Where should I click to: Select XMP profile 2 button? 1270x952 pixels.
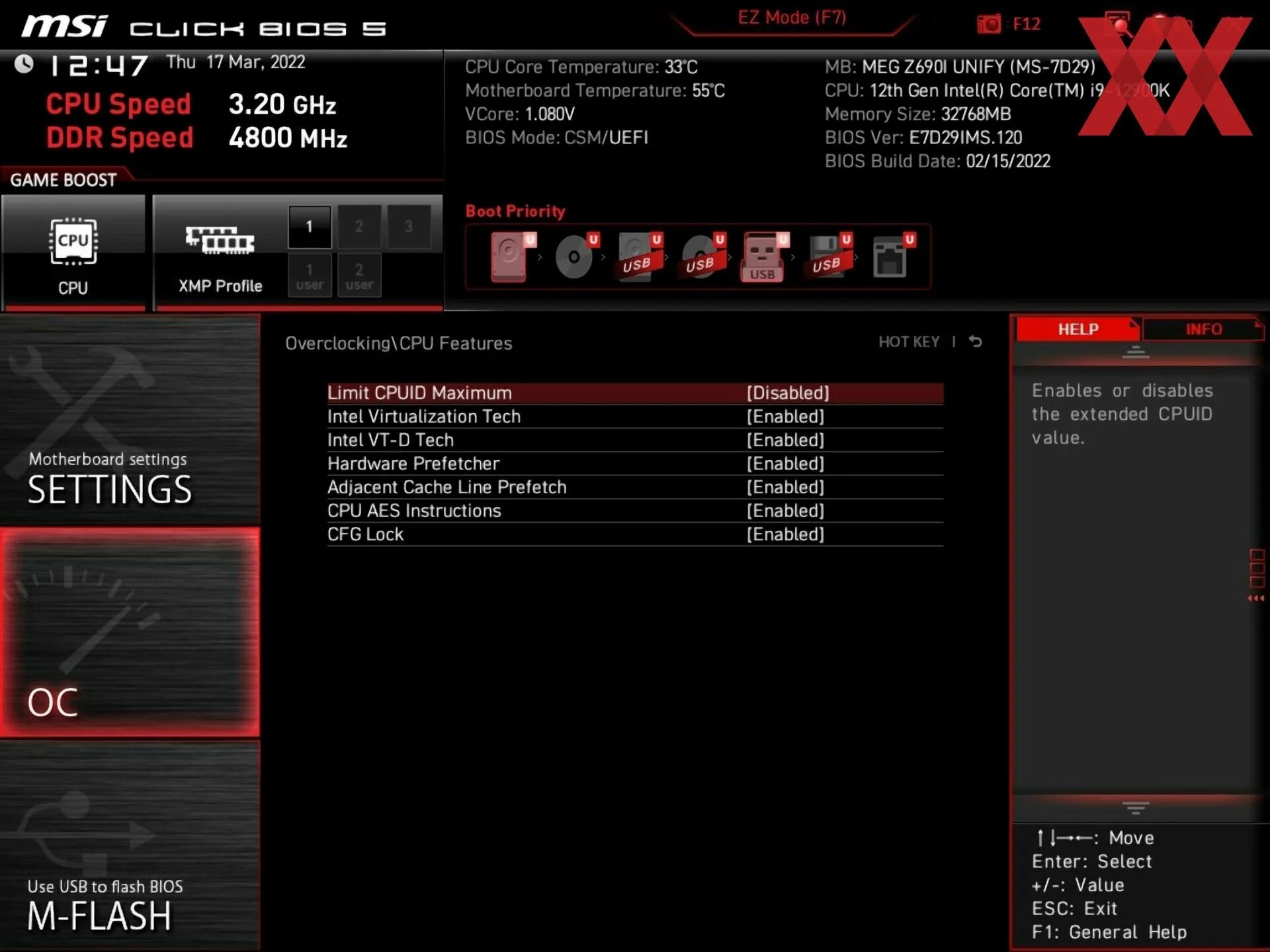[359, 227]
